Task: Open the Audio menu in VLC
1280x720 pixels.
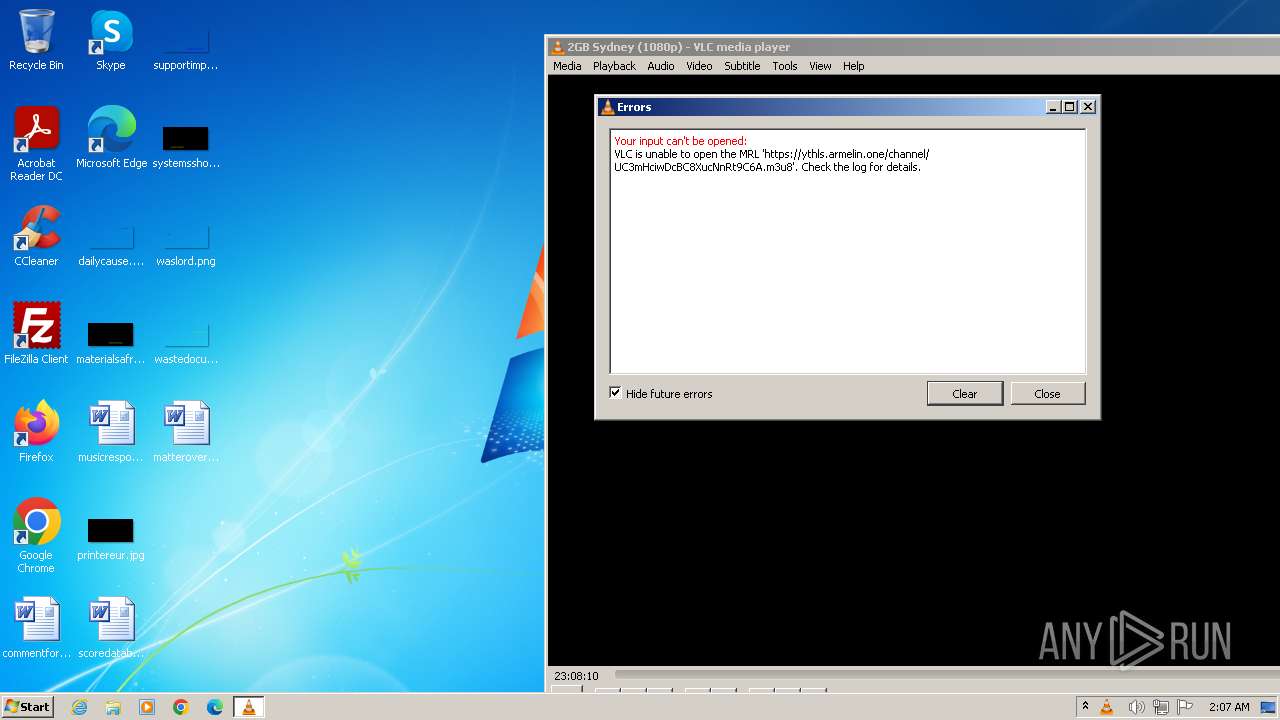Action: click(x=661, y=66)
